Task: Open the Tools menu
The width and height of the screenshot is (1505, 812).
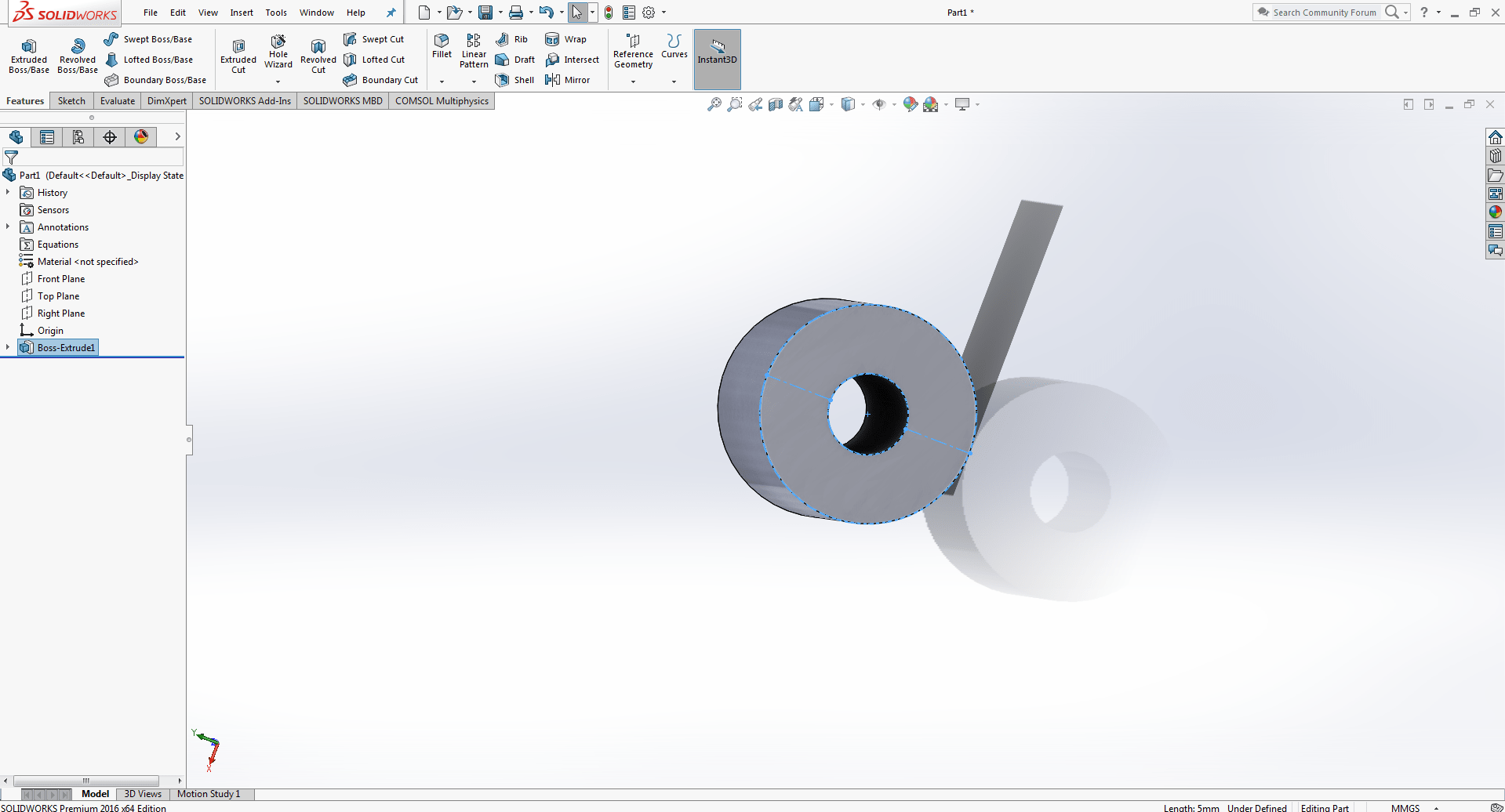Action: tap(276, 13)
